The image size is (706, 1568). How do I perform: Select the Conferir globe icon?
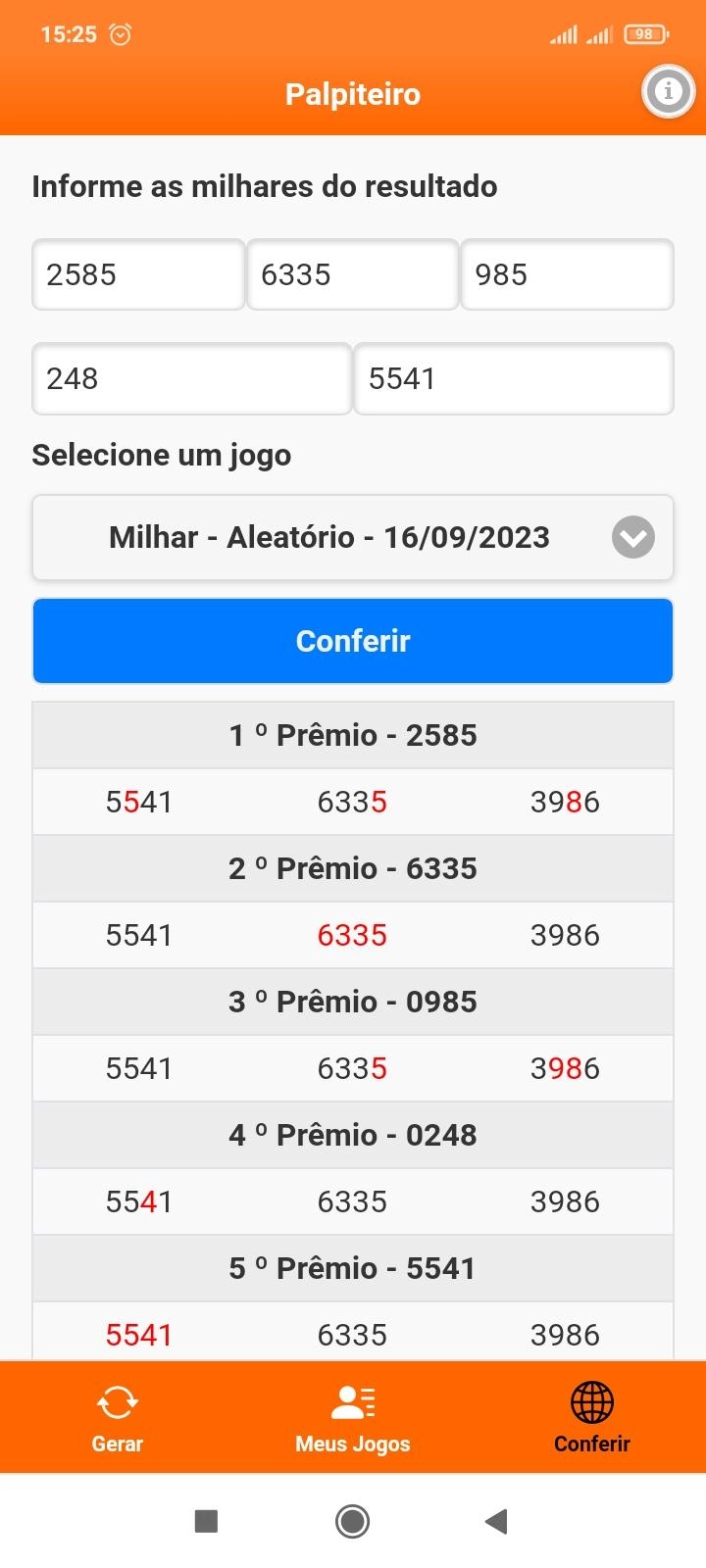click(592, 1402)
